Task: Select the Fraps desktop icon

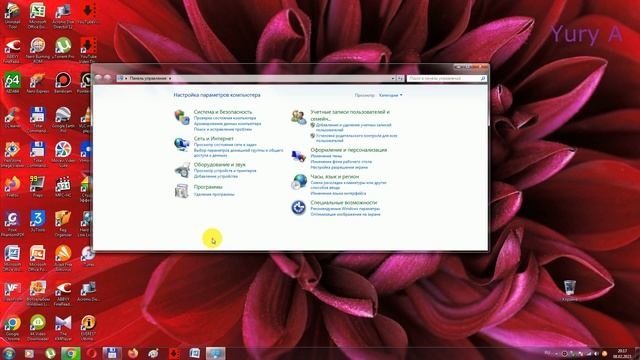Action: (38, 187)
